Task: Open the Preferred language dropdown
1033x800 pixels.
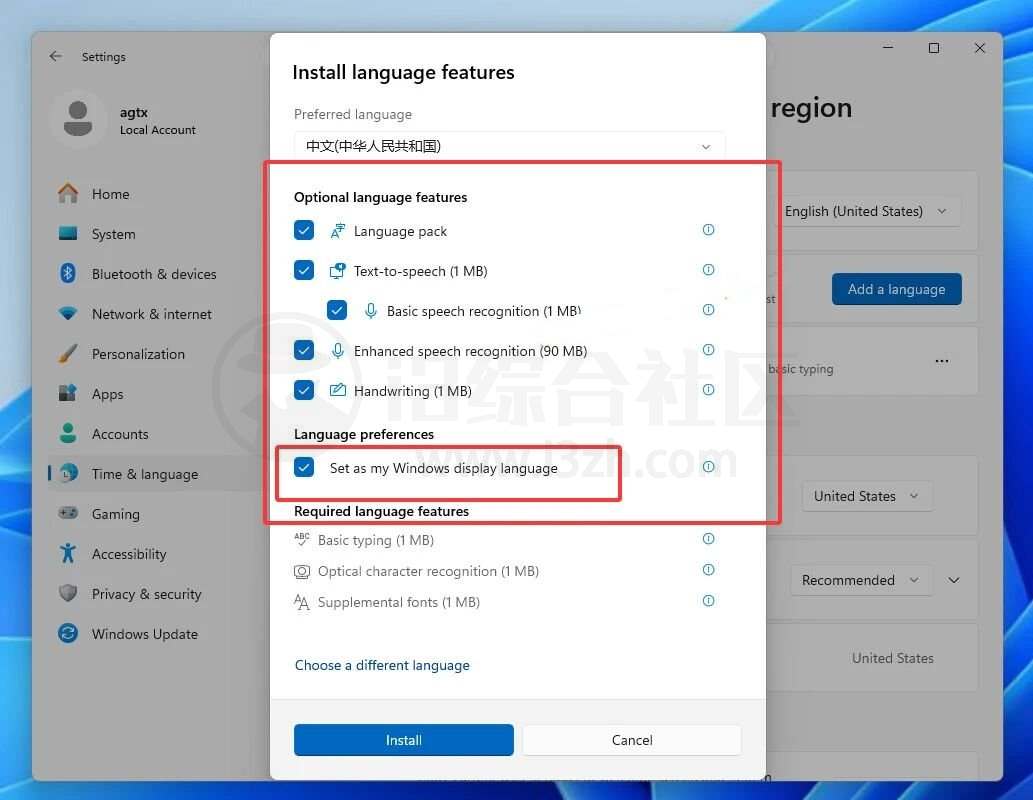Action: pyautogui.click(x=509, y=146)
